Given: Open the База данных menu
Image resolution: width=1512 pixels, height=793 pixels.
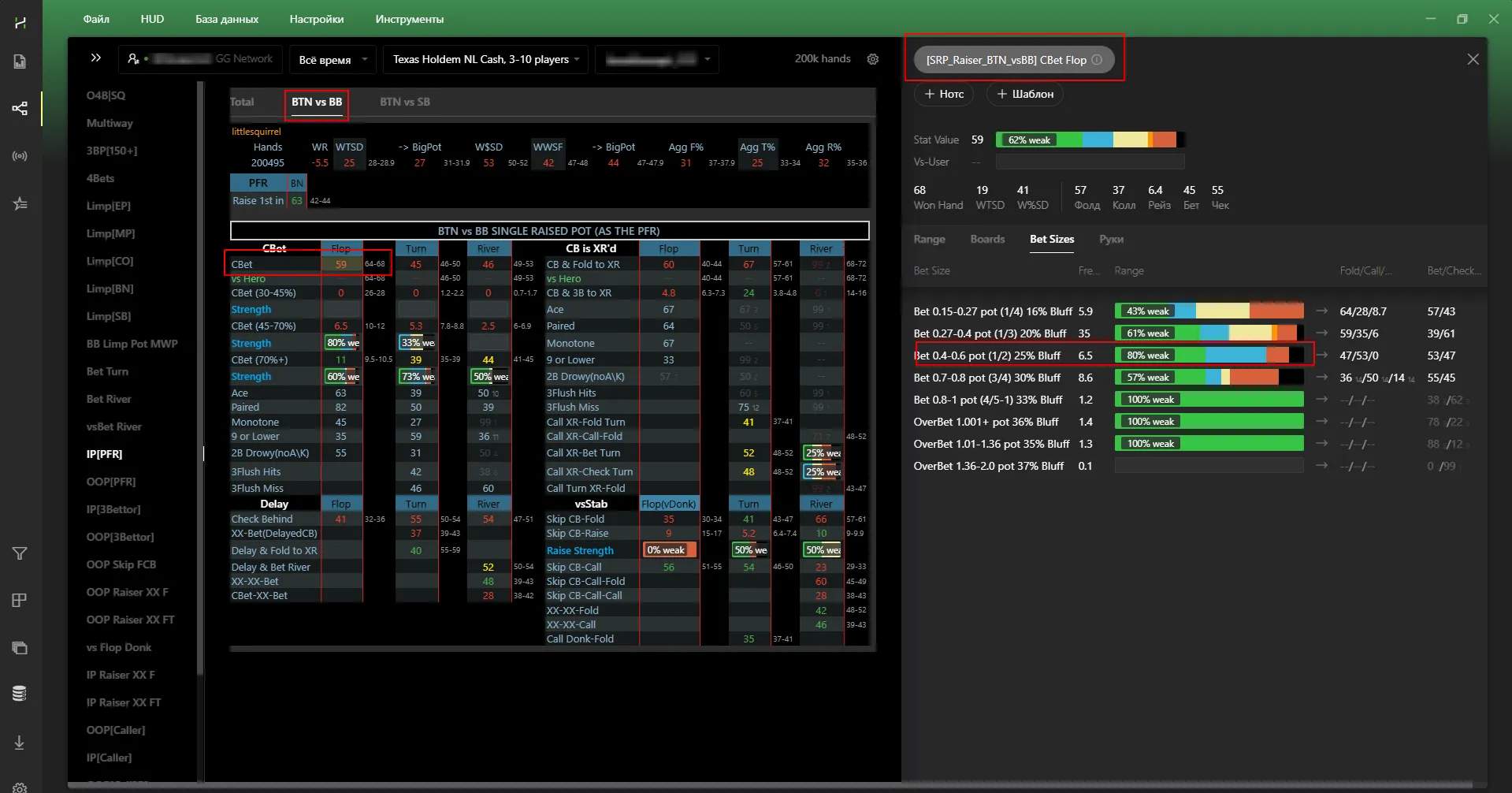Looking at the screenshot, I should [x=227, y=19].
